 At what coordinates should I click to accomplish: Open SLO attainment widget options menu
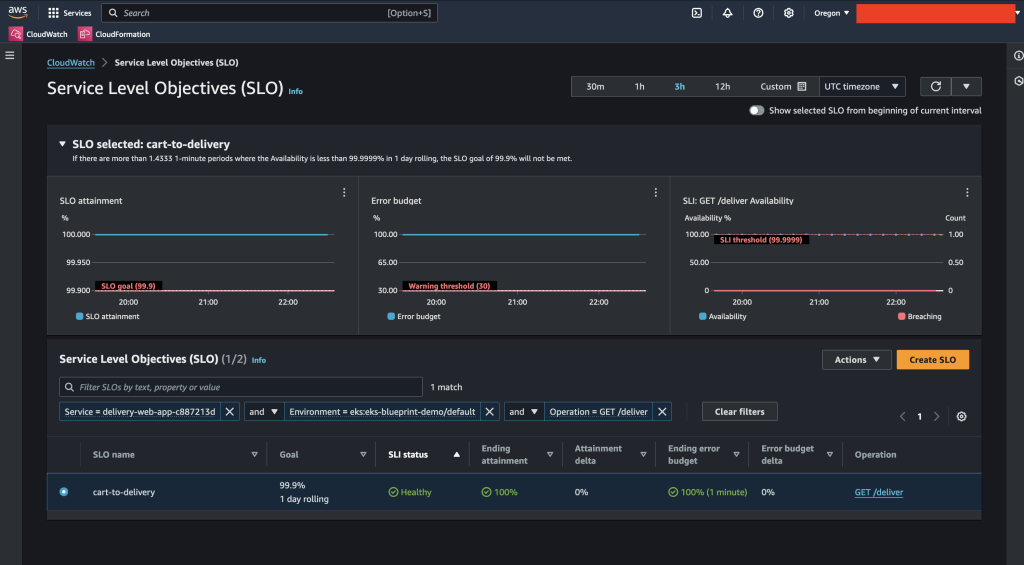[344, 193]
